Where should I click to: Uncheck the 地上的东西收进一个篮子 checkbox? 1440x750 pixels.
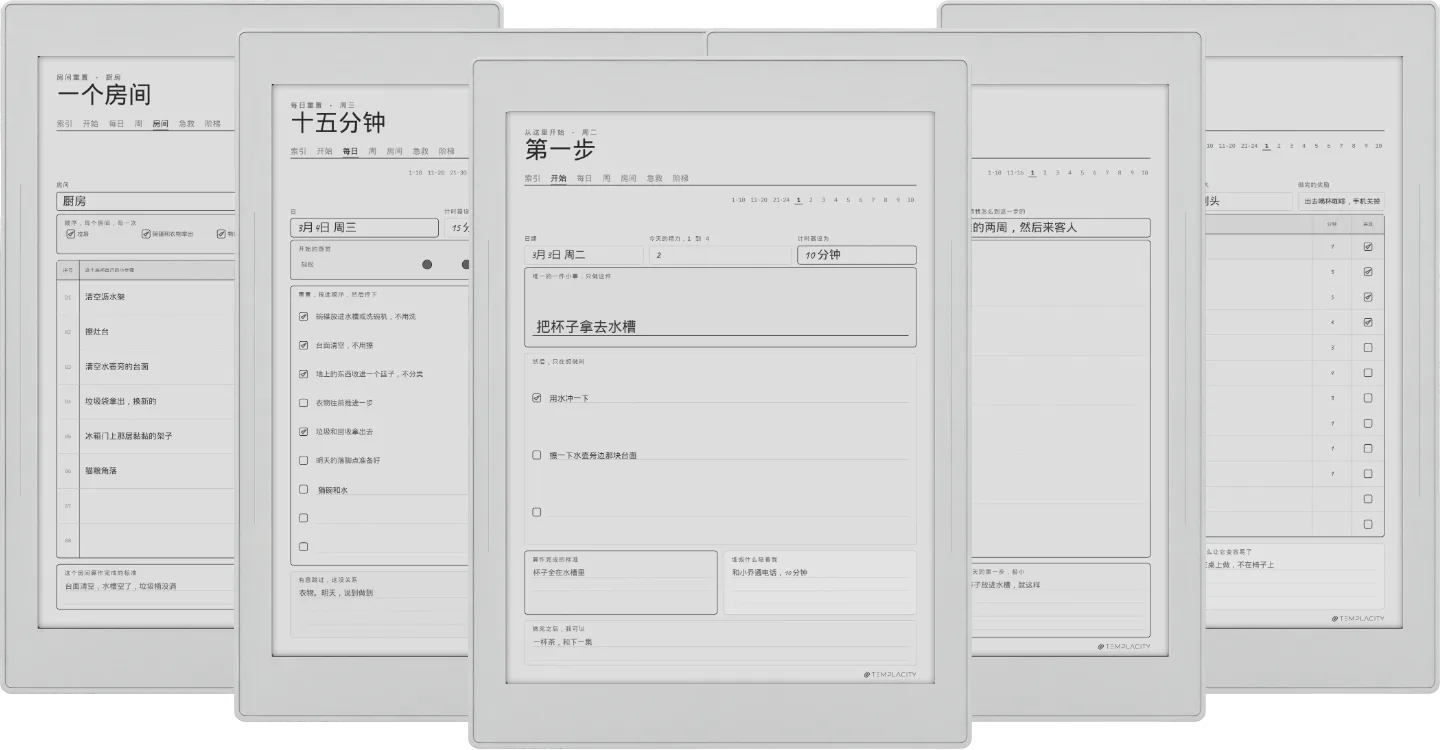[x=303, y=374]
